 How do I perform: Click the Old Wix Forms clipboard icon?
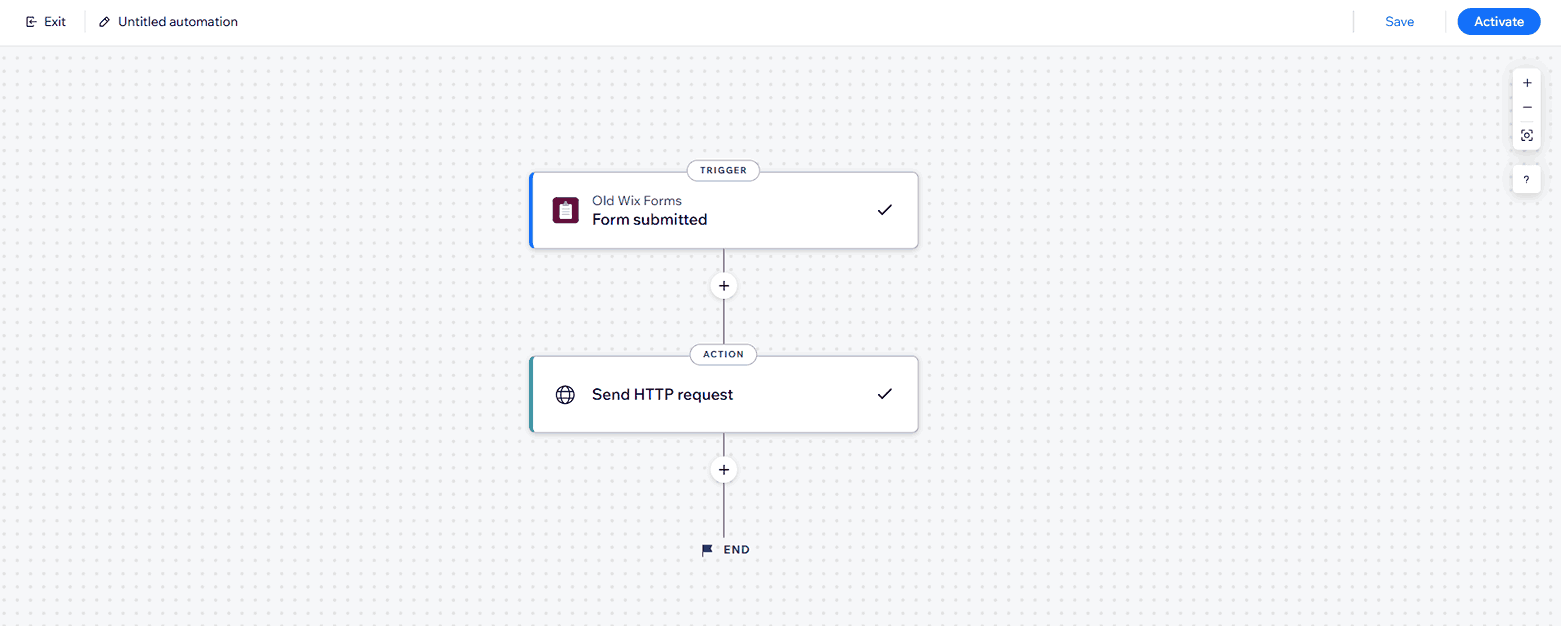click(566, 211)
